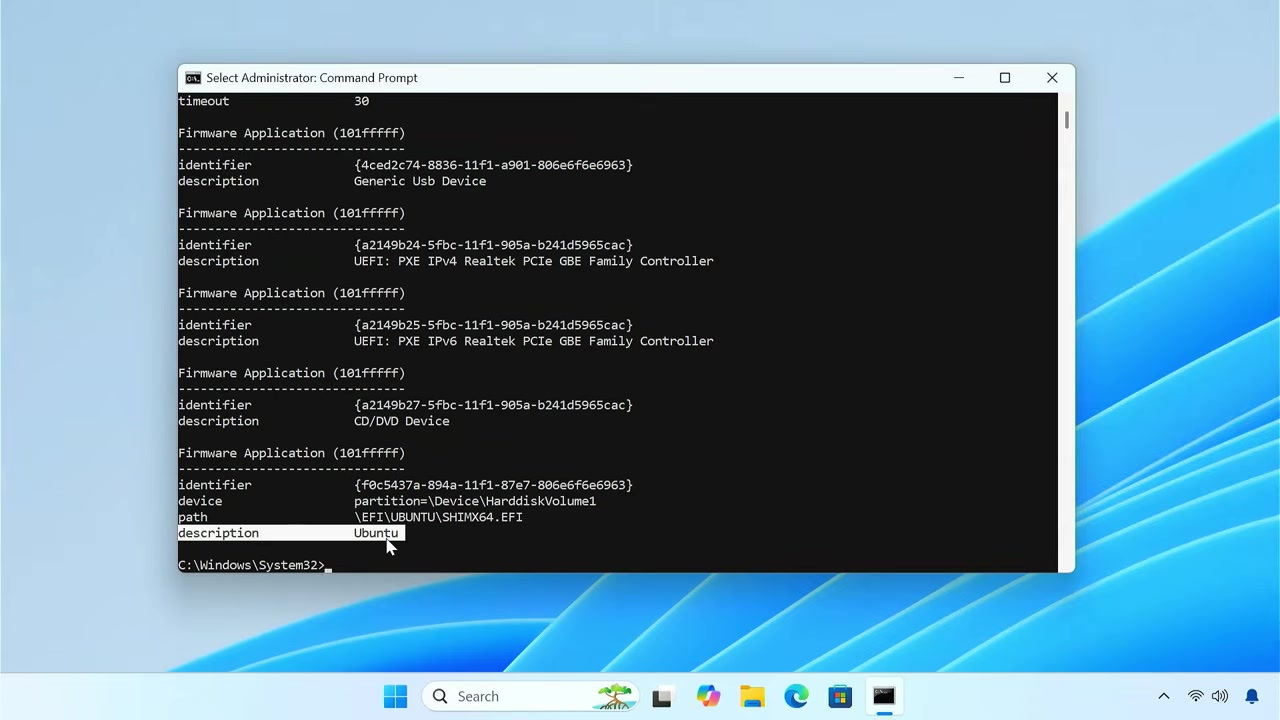The image size is (1280, 720).
Task: Click the identifier starting with f0c5437a
Action: 493,485
